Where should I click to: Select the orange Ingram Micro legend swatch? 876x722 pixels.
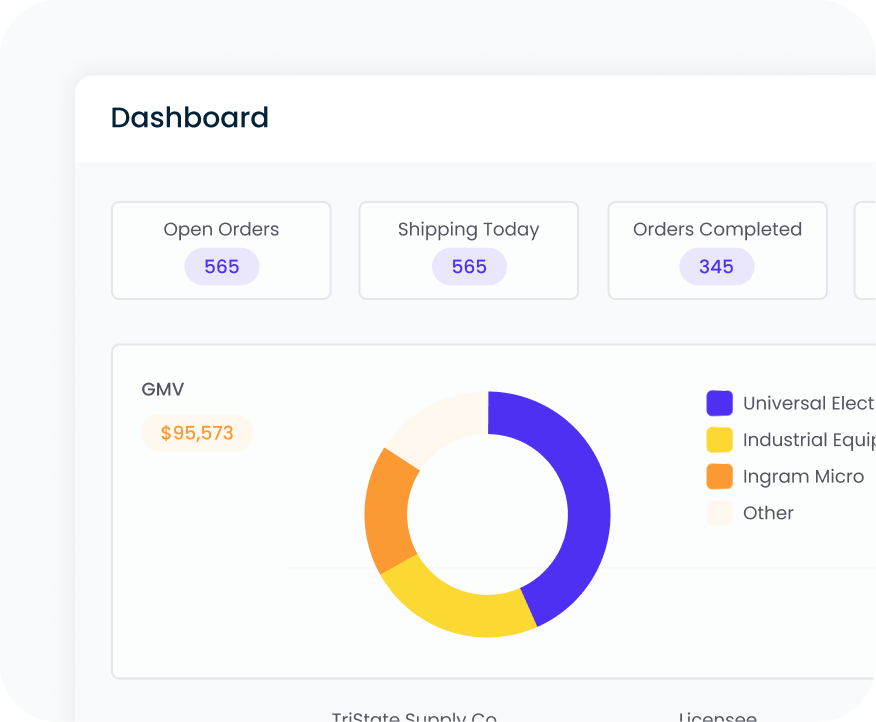pos(719,476)
